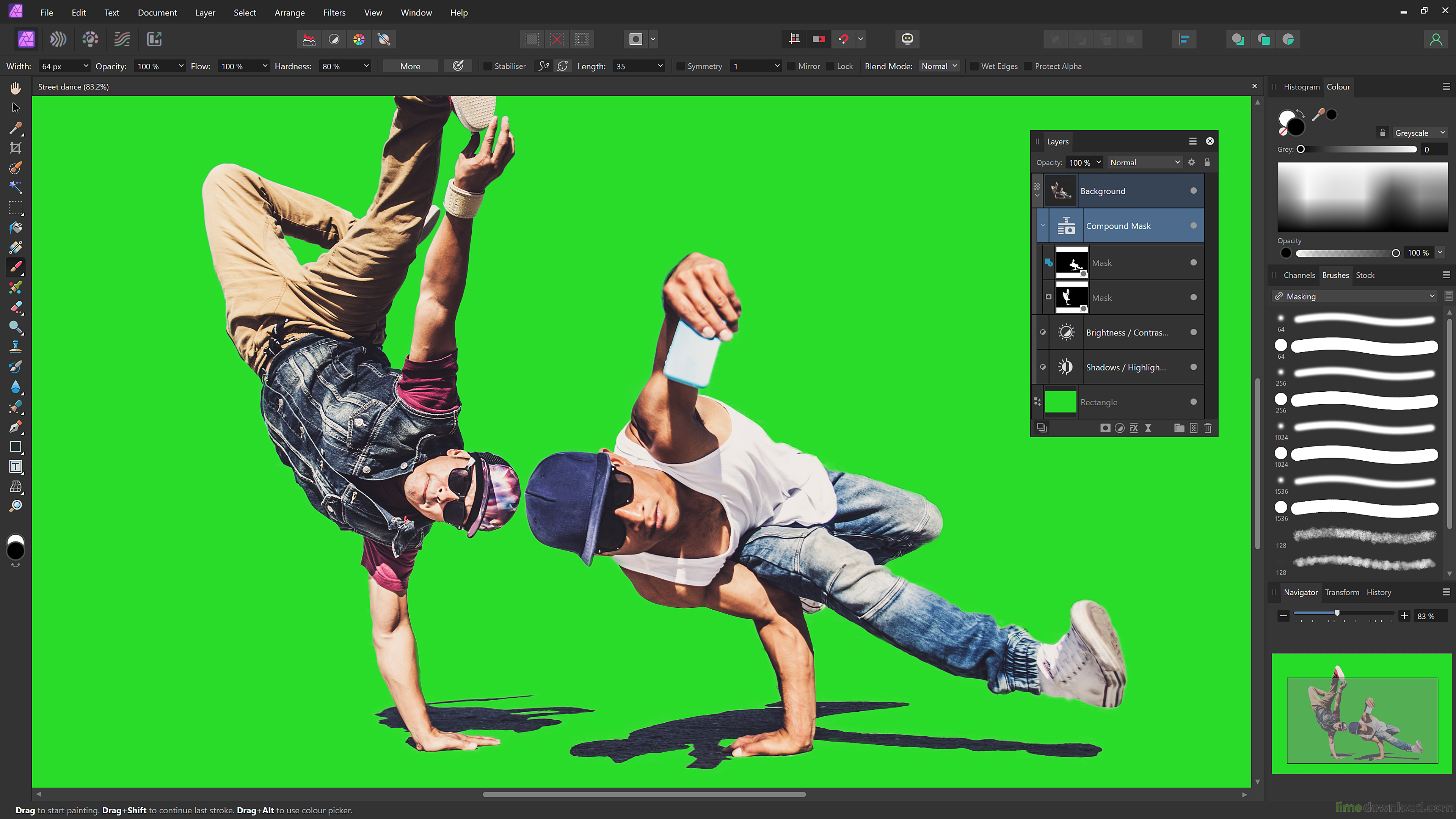Hide the Background layer

(x=1194, y=191)
